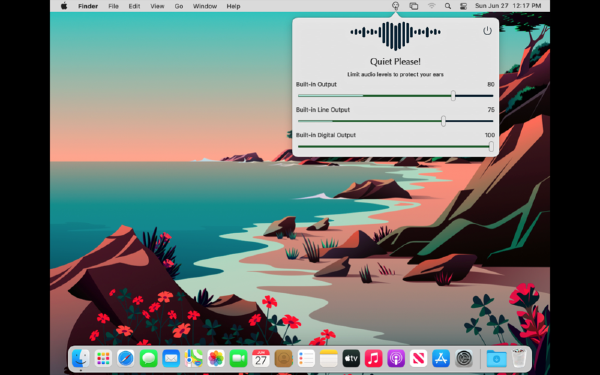This screenshot has height=375, width=600.
Task: Click "Limit audio levels to protect your ears"
Action: [x=395, y=75]
